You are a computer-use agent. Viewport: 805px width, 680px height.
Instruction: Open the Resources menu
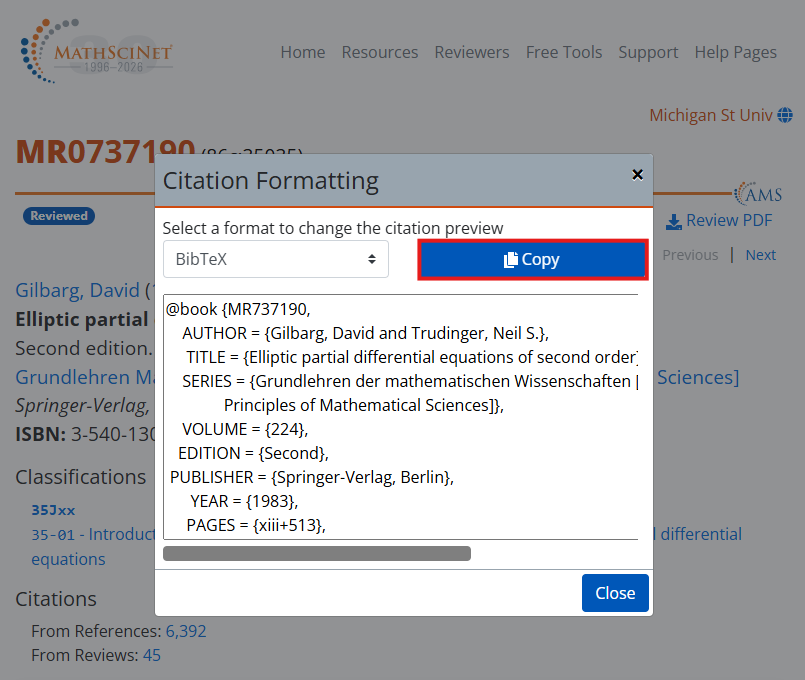pyautogui.click(x=380, y=52)
